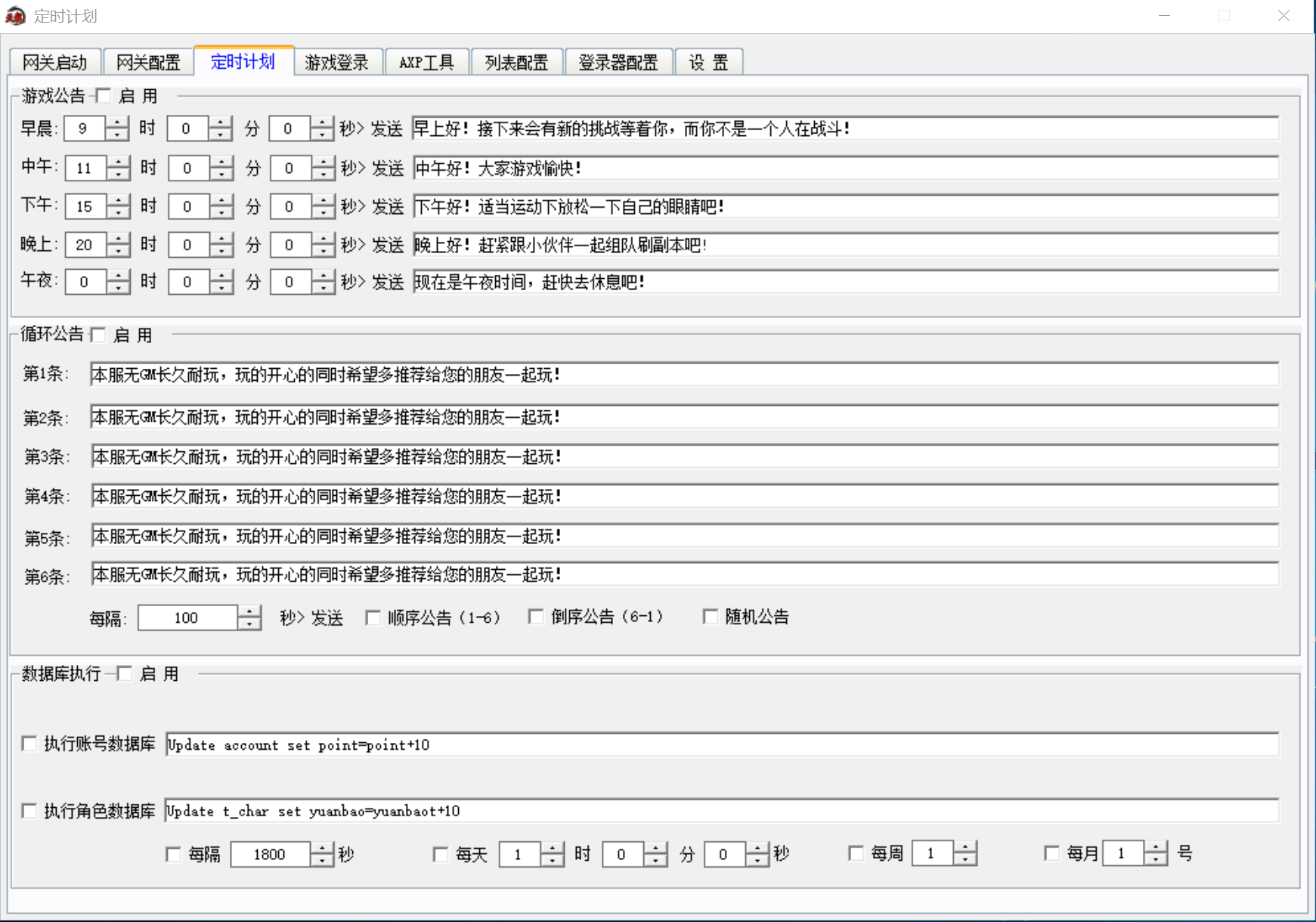Check the 随机公告 option
The height and width of the screenshot is (922, 1316).
[x=711, y=617]
